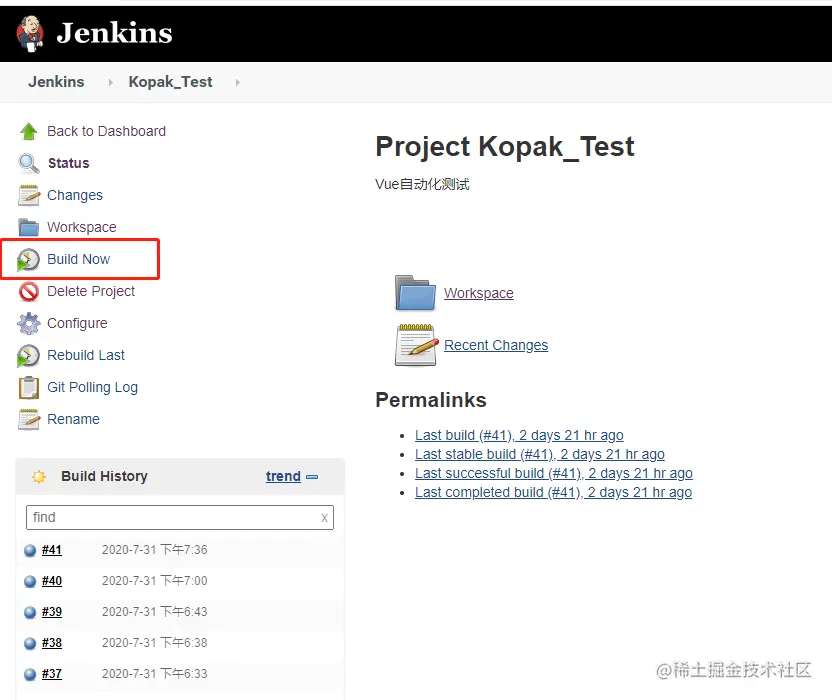The image size is (832, 700).
Task: Open build #37
Action: point(51,673)
